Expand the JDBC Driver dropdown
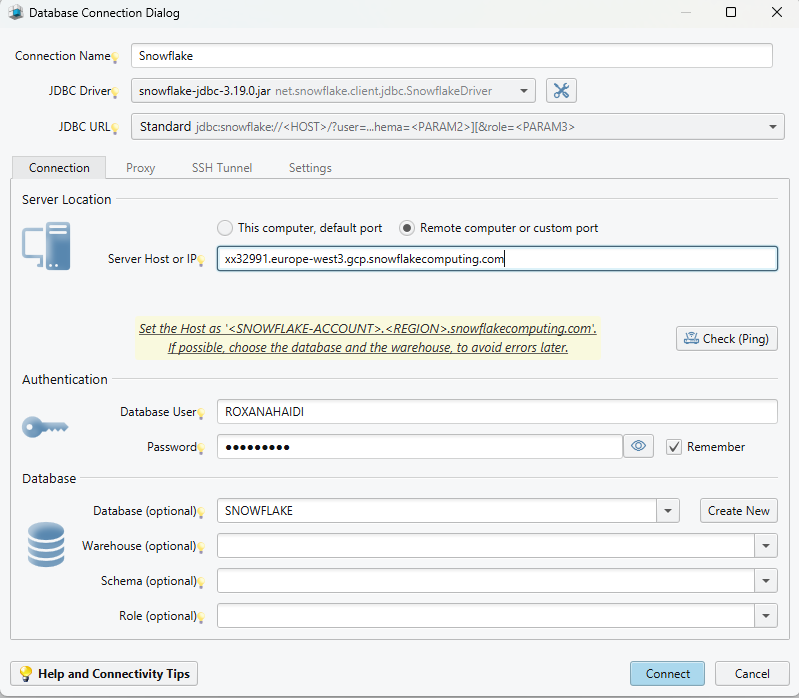The image size is (799, 698). [524, 91]
